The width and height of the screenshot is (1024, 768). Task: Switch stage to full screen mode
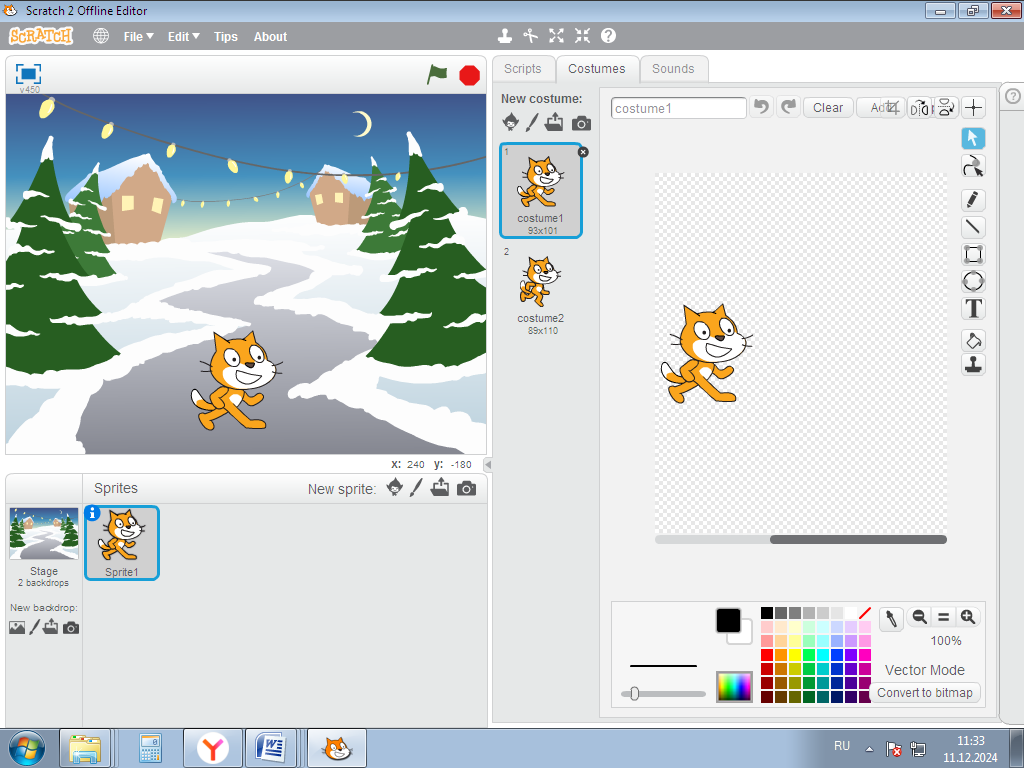pos(28,74)
